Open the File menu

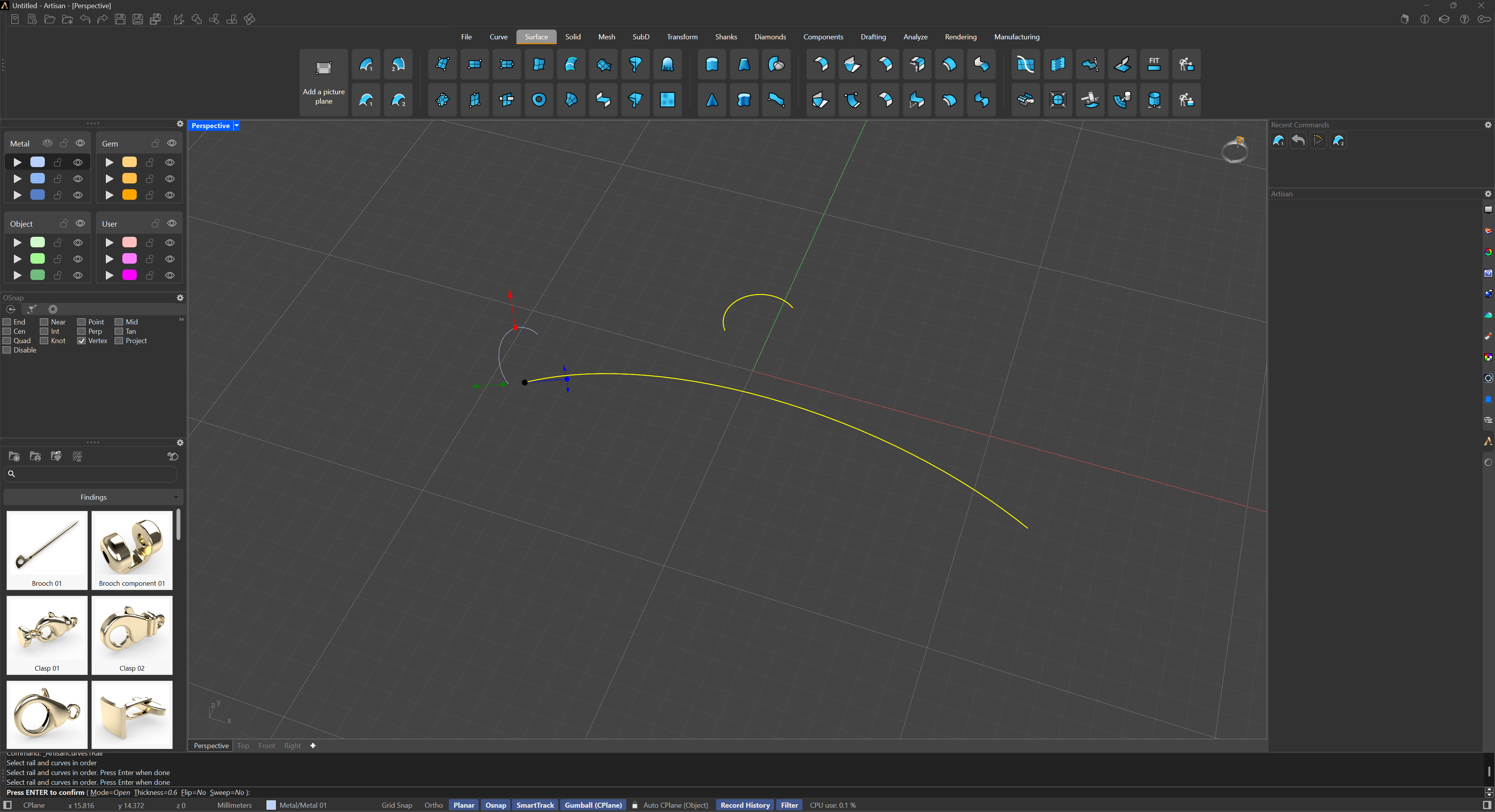tap(466, 37)
